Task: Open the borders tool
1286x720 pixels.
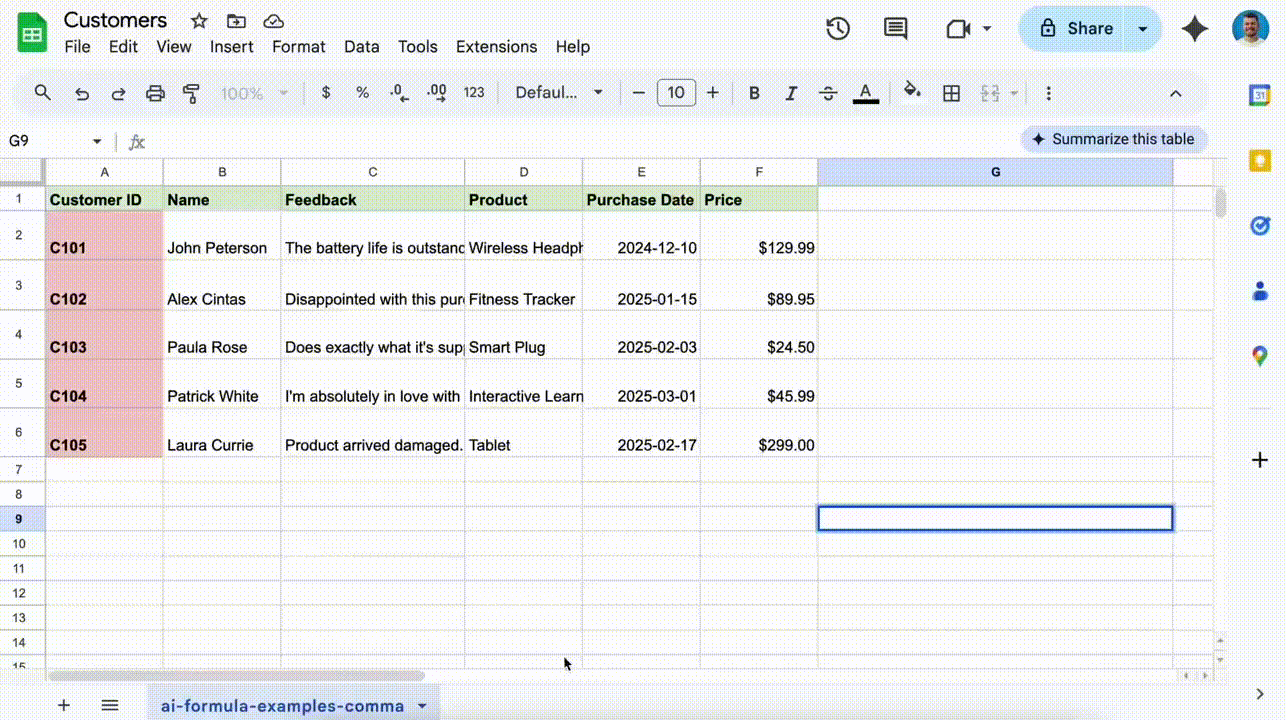Action: [952, 93]
